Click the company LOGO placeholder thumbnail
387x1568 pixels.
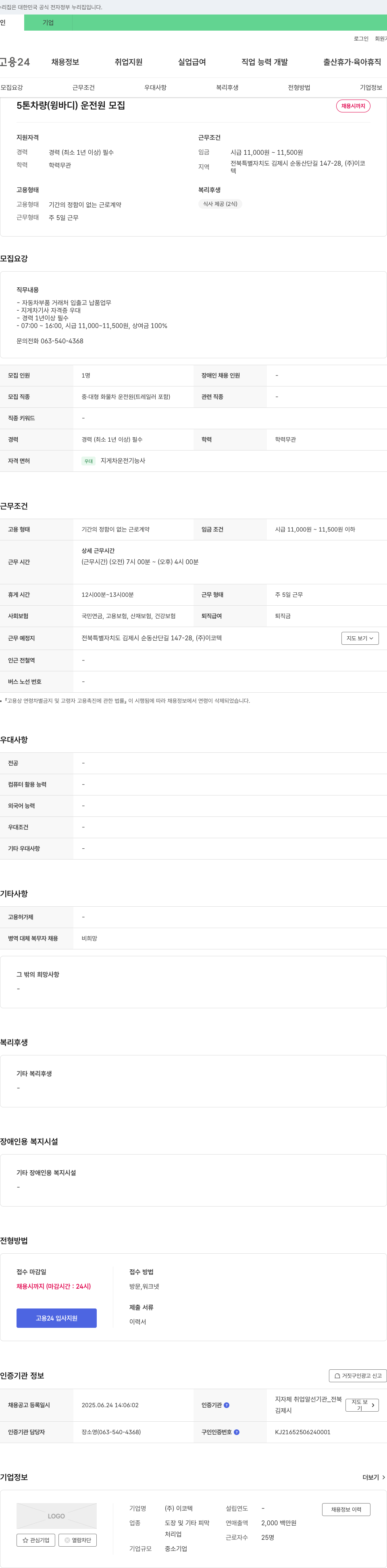point(56,1516)
